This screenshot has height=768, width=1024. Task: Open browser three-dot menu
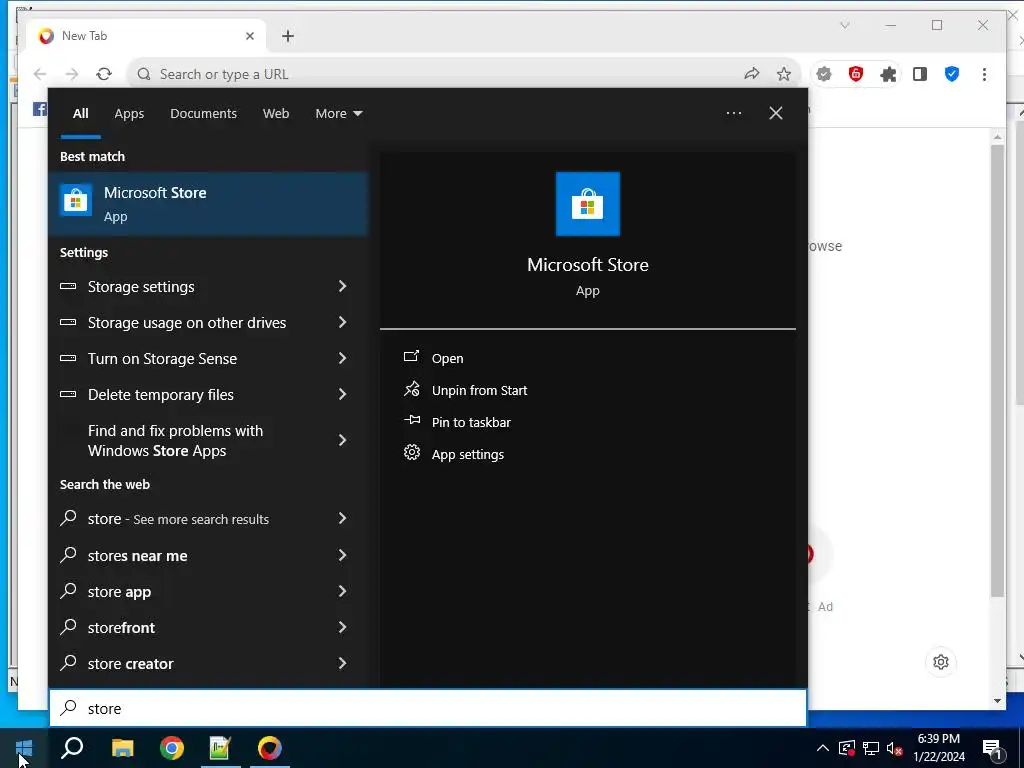[984, 74]
